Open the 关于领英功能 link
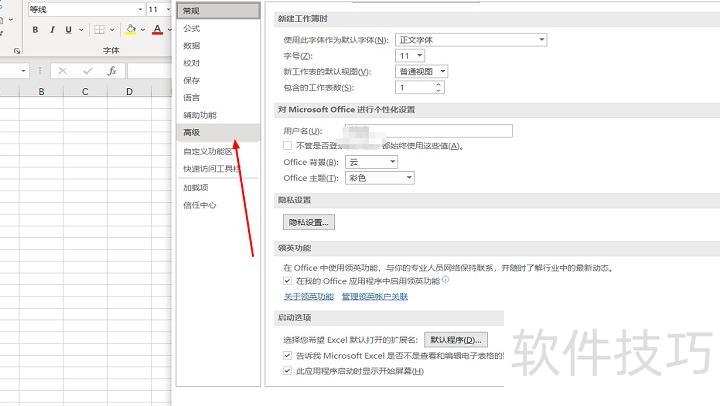Image resolution: width=720 pixels, height=406 pixels. [x=309, y=297]
